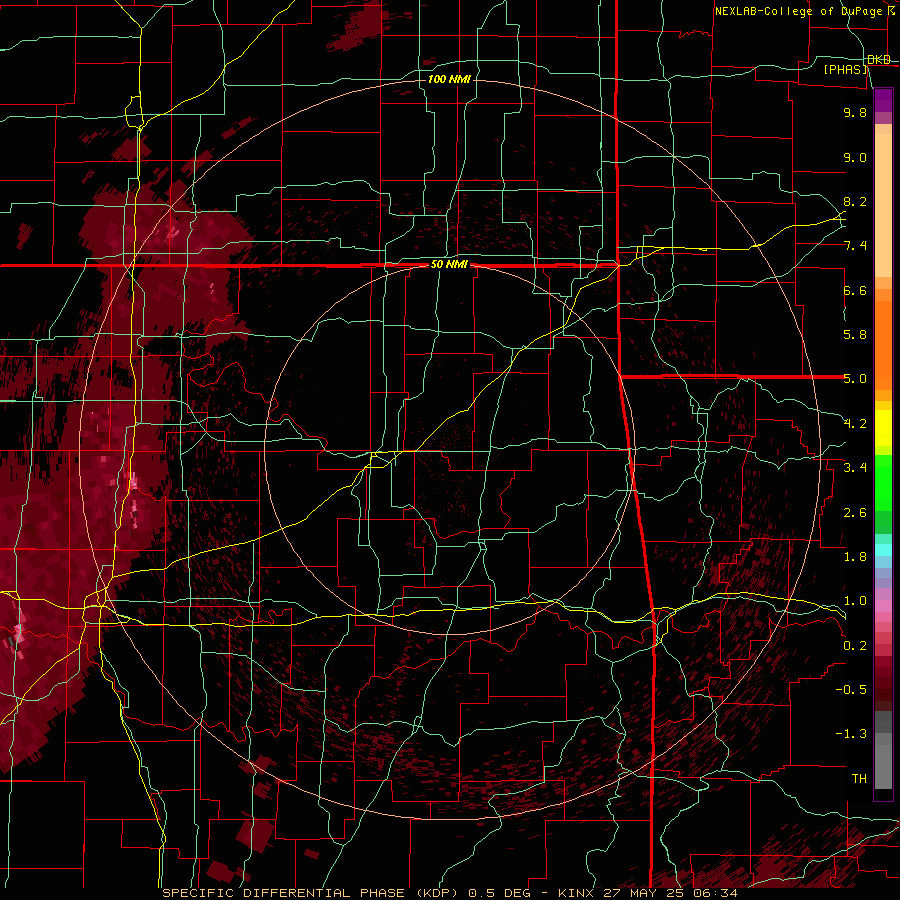The width and height of the screenshot is (900, 900).
Task: Click the 3.4 value on the scale
Action: click(x=855, y=468)
